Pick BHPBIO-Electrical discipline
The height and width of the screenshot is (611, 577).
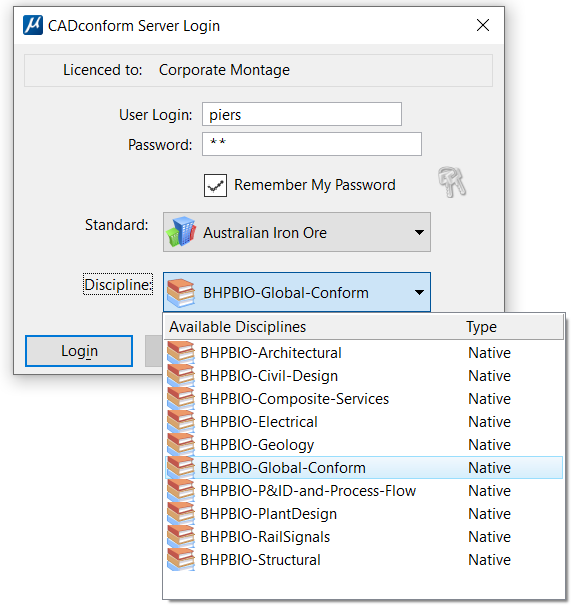[x=364, y=422]
